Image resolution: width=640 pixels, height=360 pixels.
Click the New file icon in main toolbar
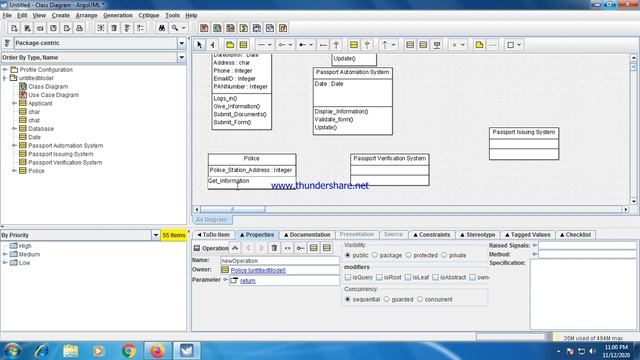(x=14, y=28)
